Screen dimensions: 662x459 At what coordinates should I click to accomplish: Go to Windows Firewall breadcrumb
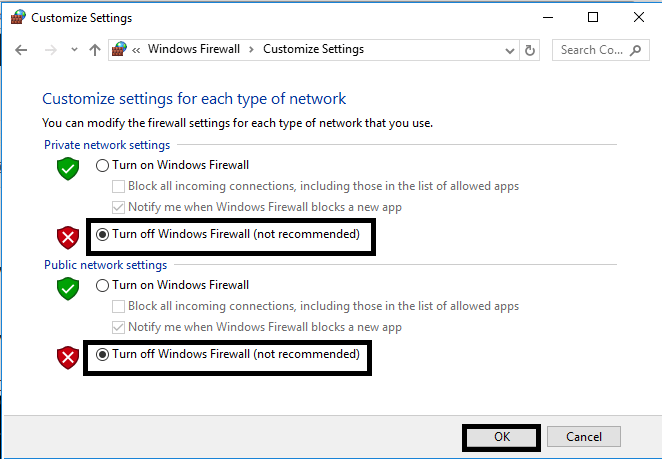click(x=196, y=50)
